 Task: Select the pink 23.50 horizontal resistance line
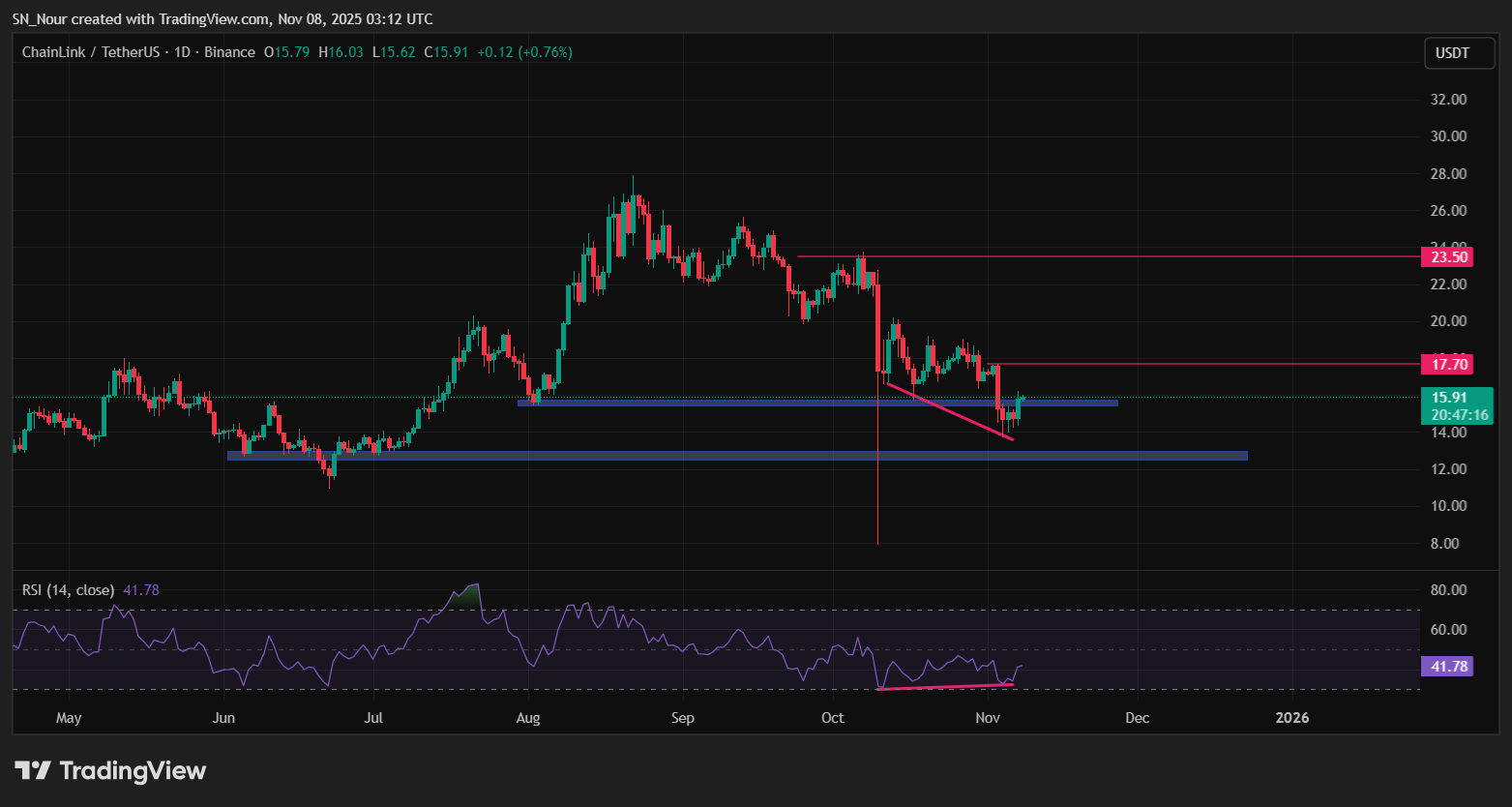tap(1108, 256)
